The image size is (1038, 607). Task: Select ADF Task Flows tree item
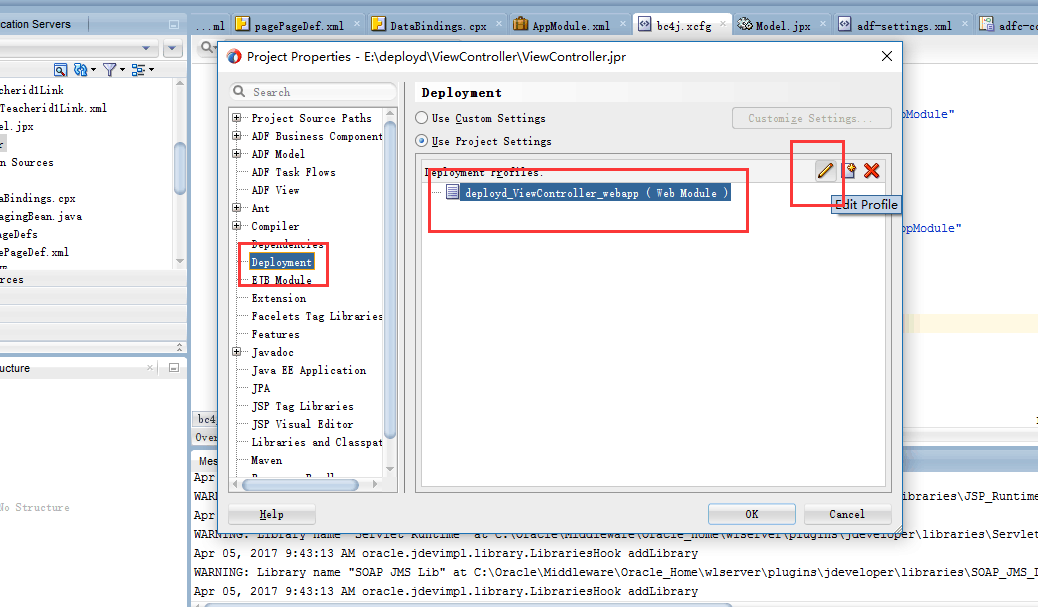pos(293,172)
